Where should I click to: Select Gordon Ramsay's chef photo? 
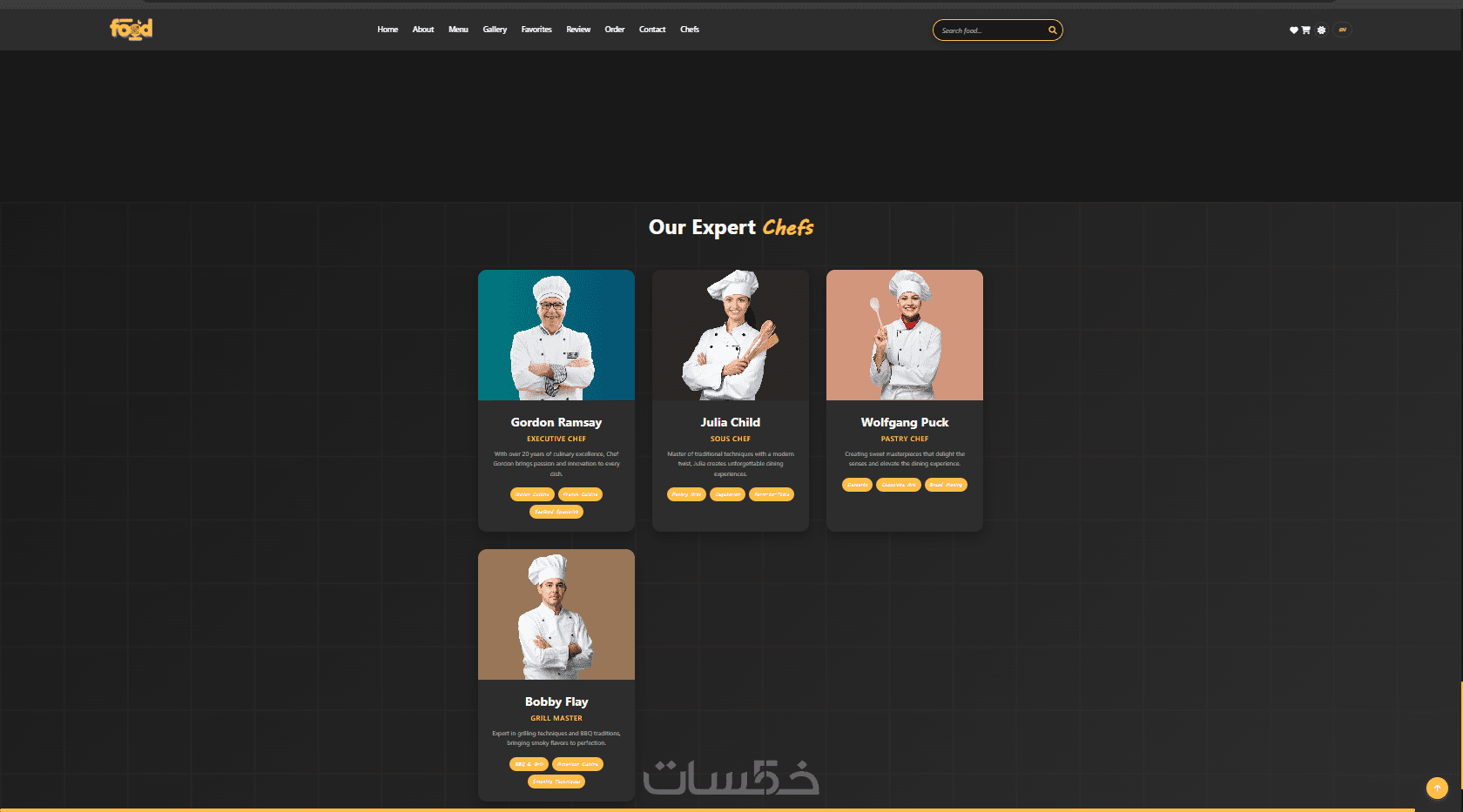[x=556, y=335]
